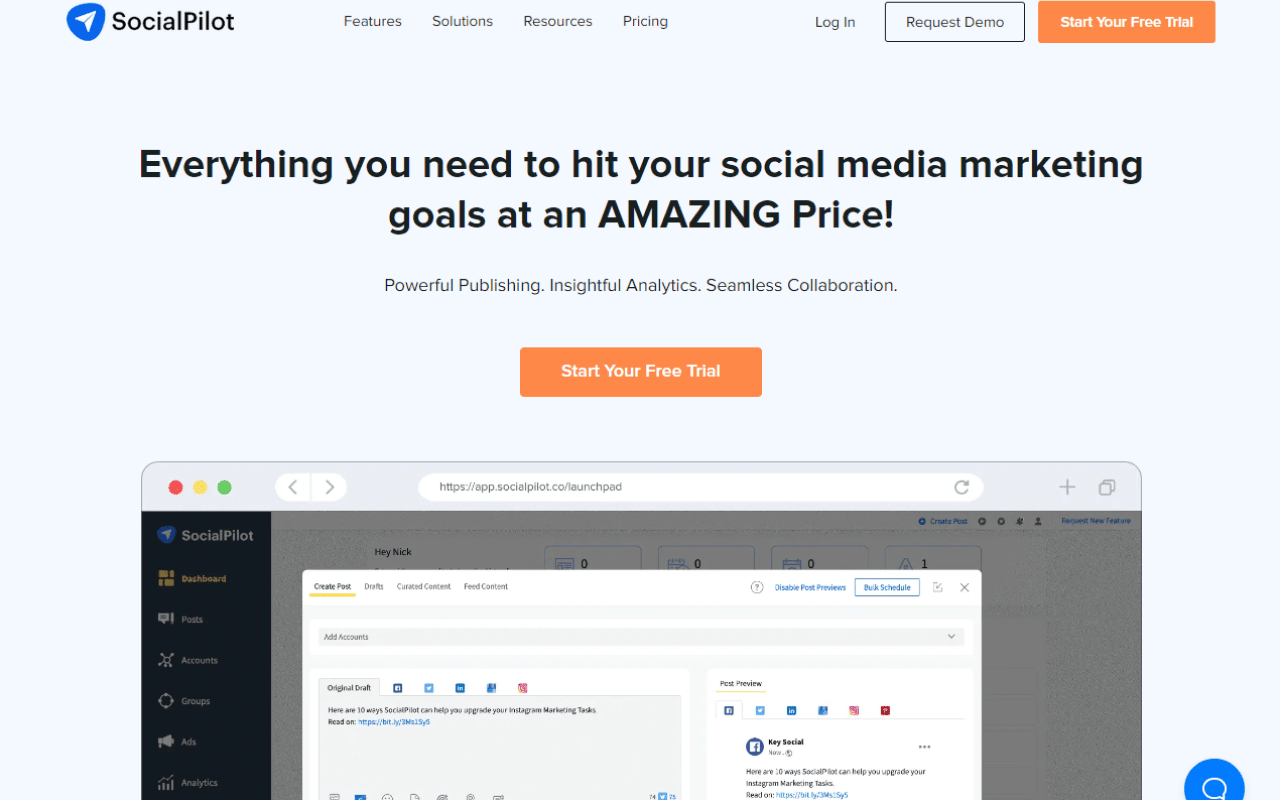This screenshot has height=800, width=1280.
Task: Open Posts in the dark sidebar
Action: coord(181,619)
